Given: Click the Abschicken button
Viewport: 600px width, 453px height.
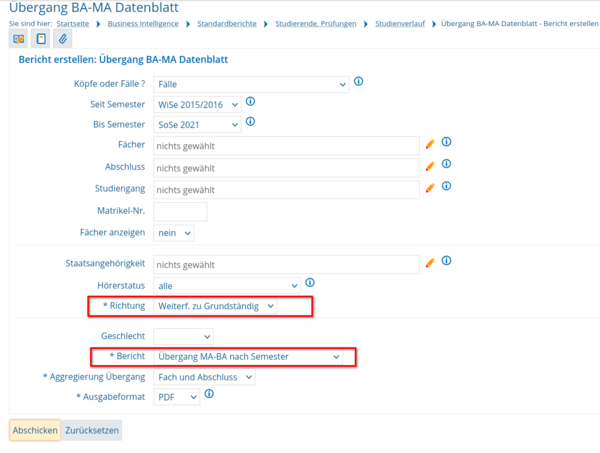Looking at the screenshot, I should [35, 430].
